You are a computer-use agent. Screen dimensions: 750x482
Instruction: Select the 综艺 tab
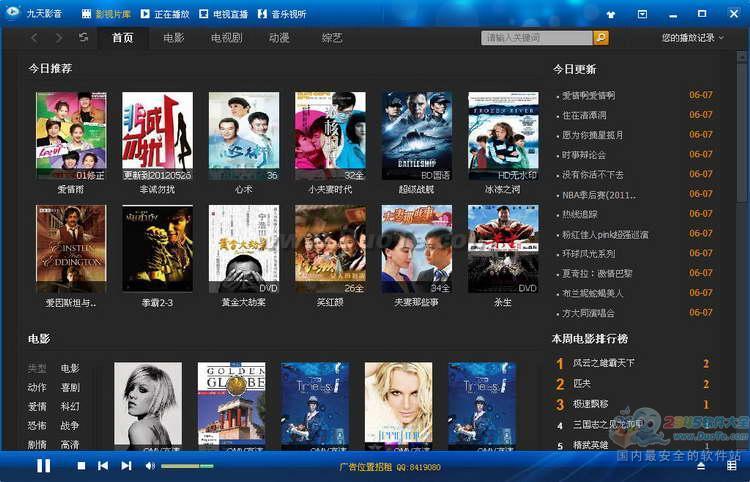pos(332,38)
